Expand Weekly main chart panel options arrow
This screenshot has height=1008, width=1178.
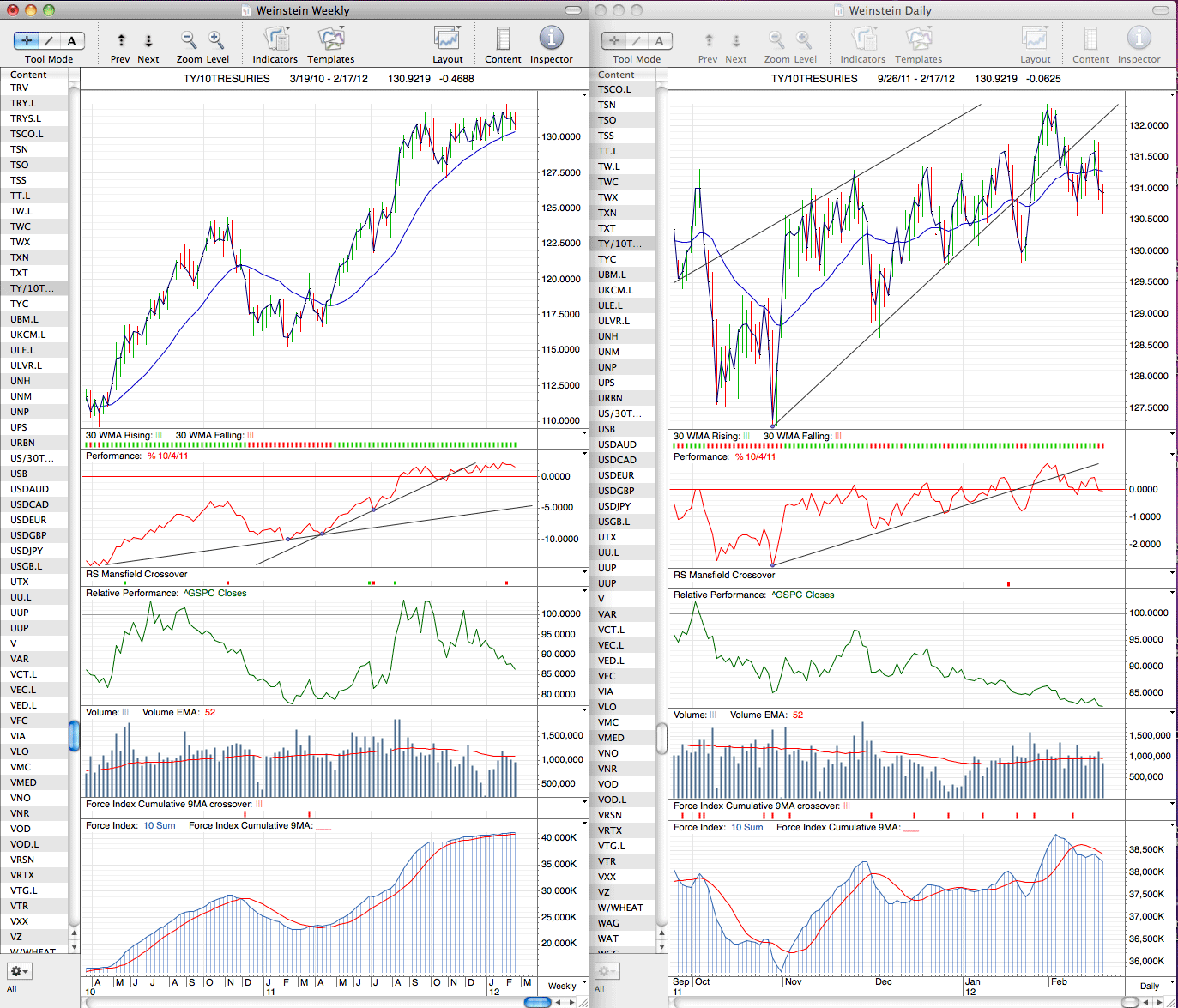(584, 95)
